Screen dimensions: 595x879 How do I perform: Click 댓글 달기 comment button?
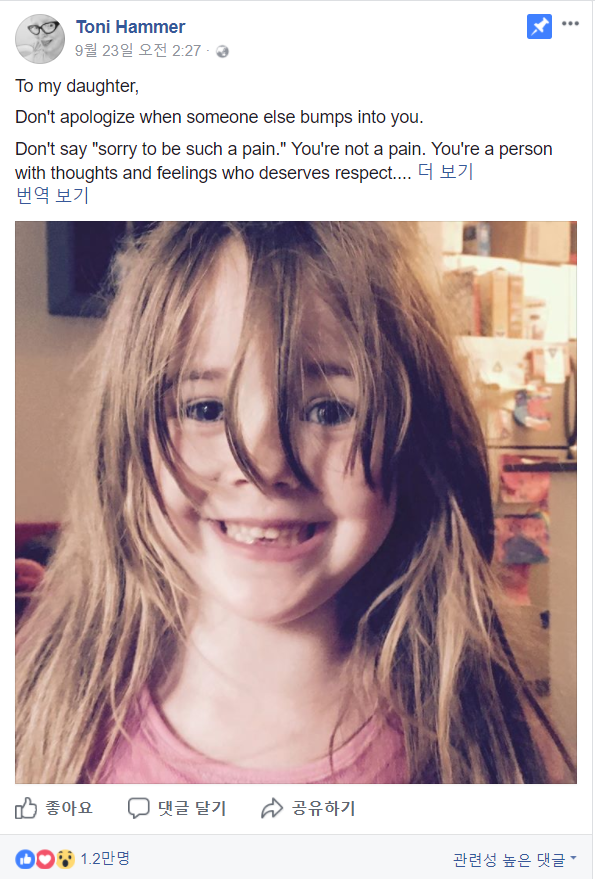click(192, 808)
